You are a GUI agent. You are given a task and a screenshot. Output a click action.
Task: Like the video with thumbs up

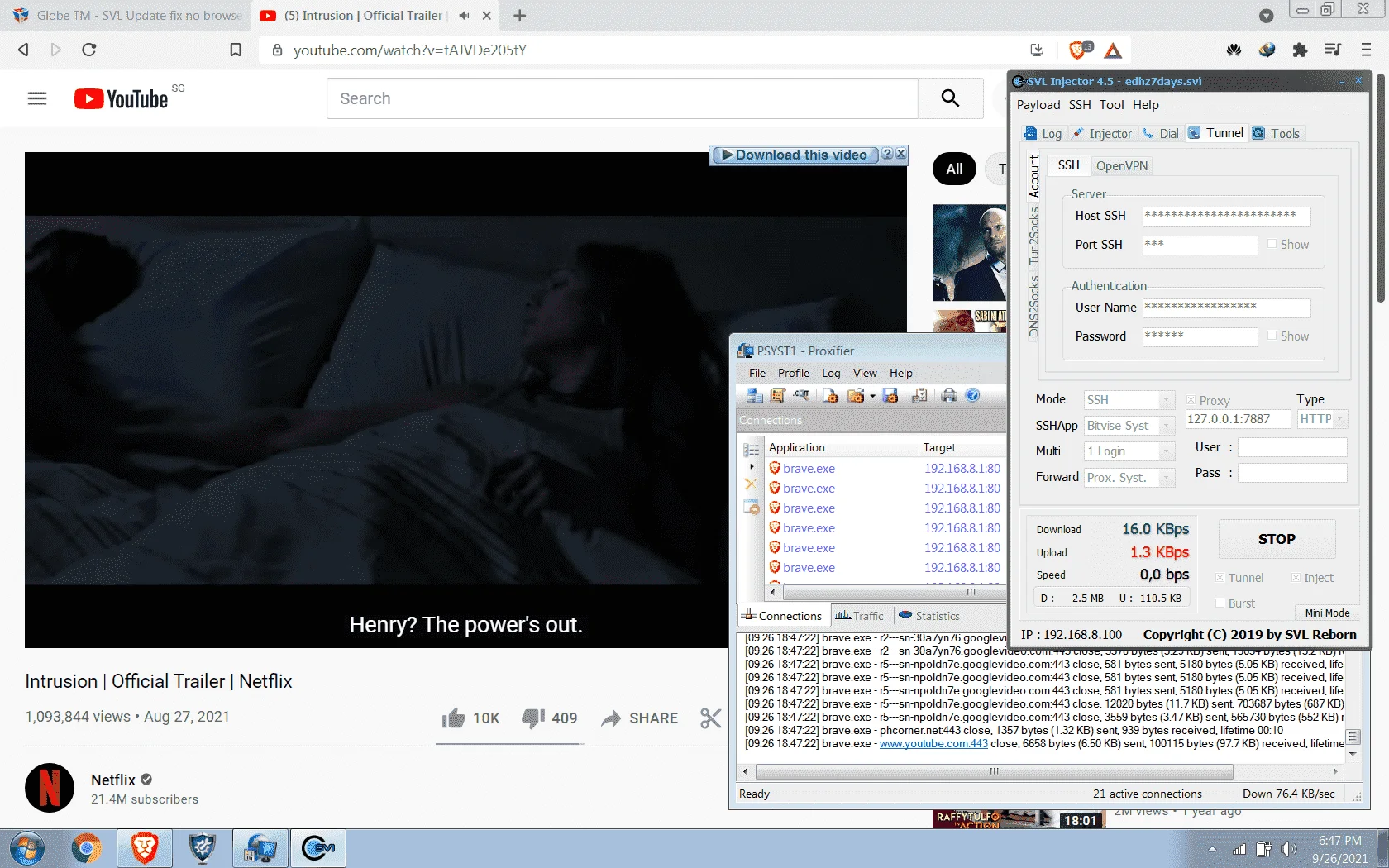click(453, 718)
